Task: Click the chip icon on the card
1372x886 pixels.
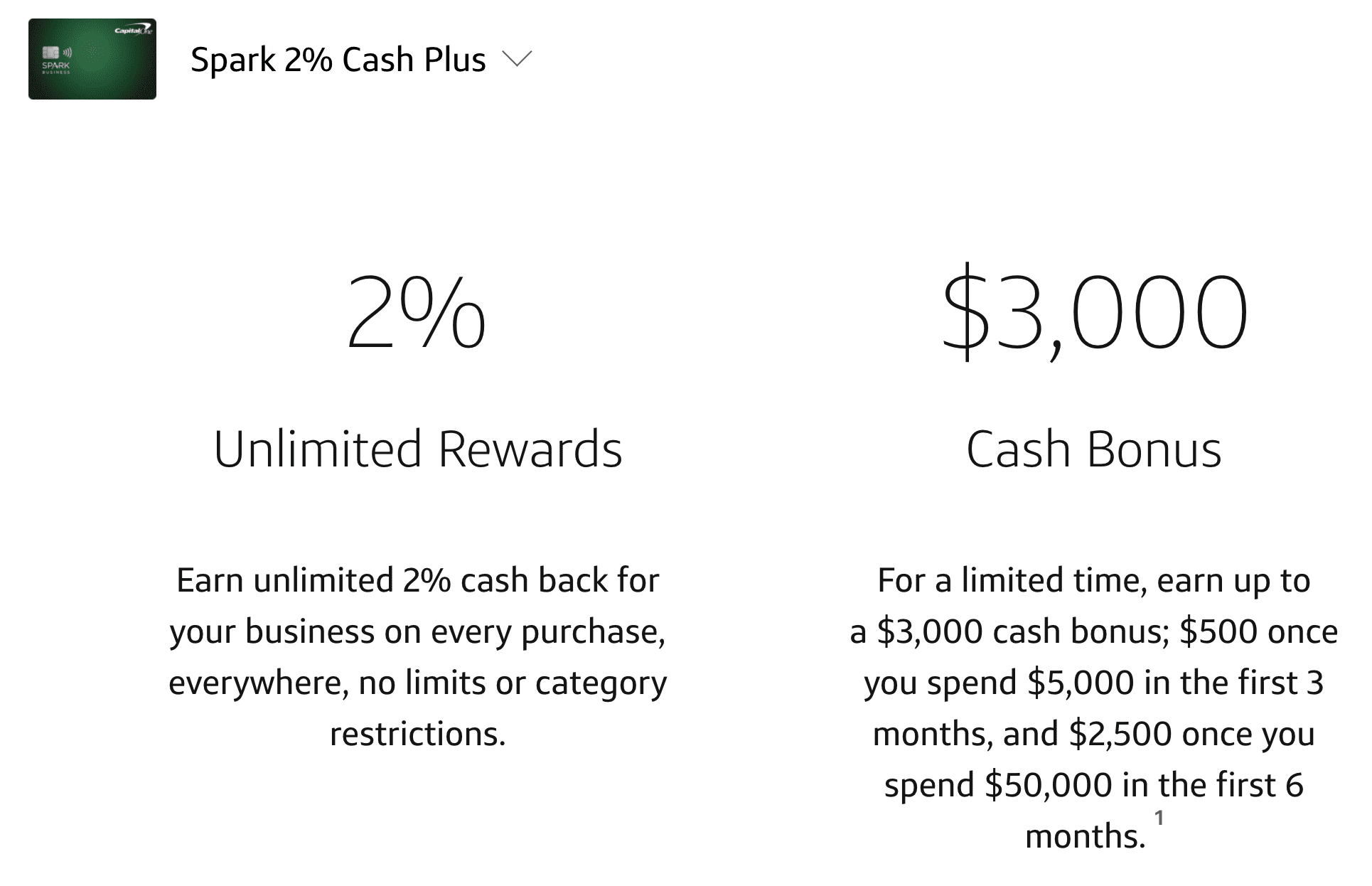Action: [50, 53]
